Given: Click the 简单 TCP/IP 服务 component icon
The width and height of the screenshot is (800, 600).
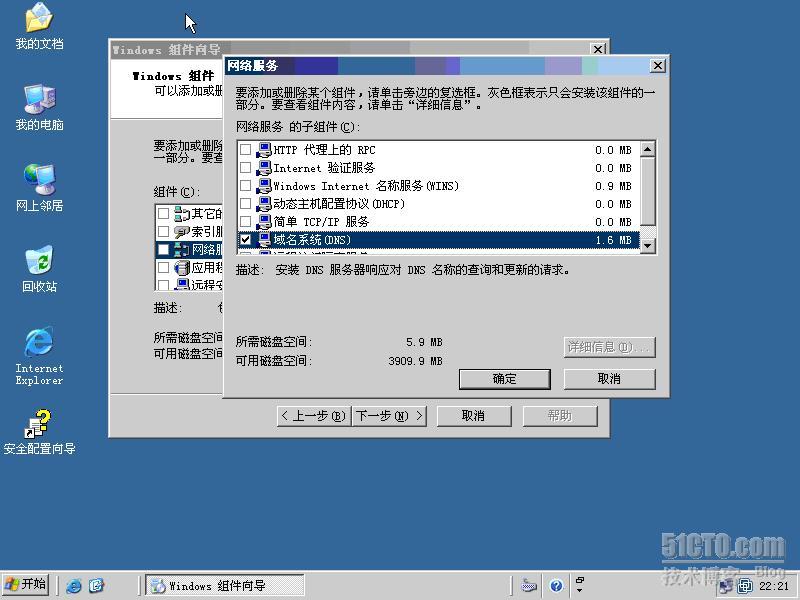Looking at the screenshot, I should pyautogui.click(x=263, y=221).
